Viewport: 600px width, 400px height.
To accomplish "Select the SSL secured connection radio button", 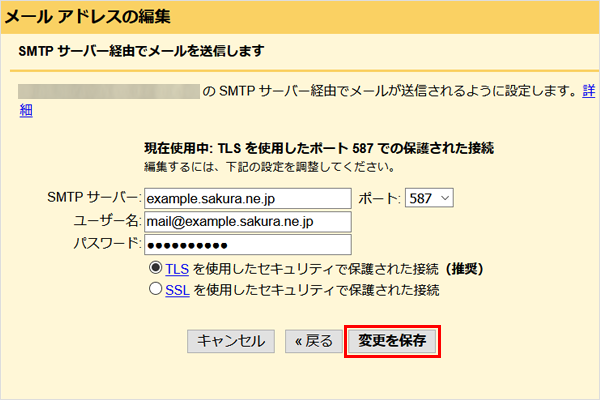I will coord(155,289).
